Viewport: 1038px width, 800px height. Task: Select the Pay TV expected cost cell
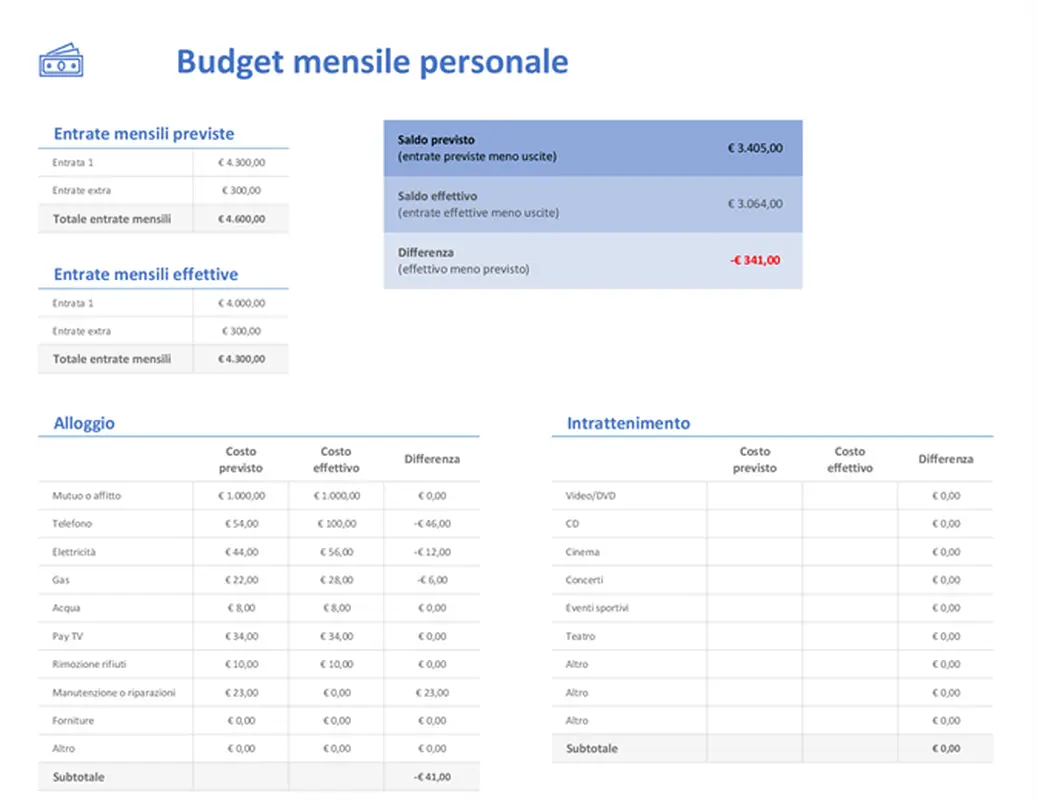[240, 635]
